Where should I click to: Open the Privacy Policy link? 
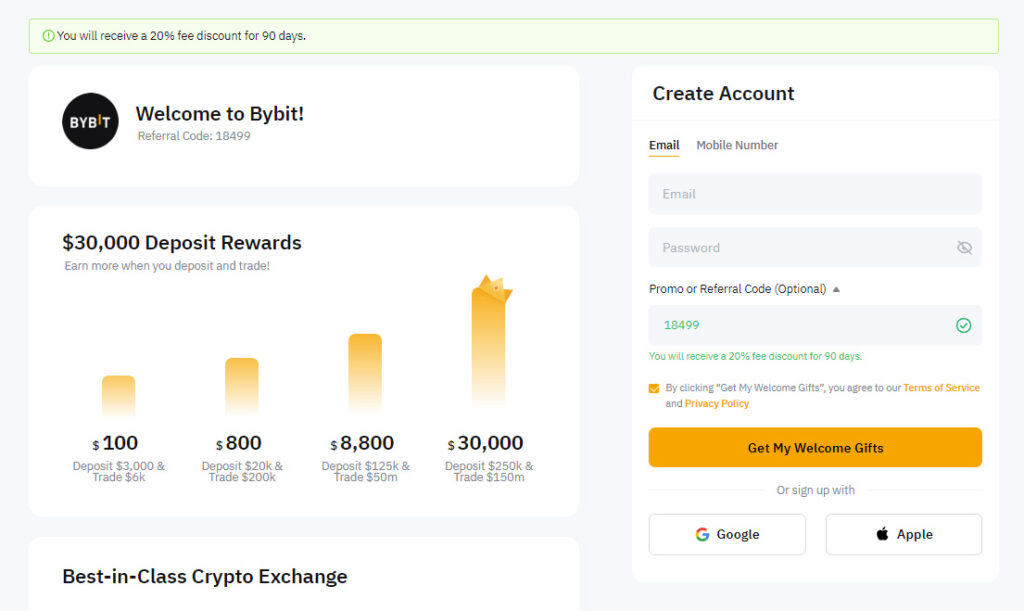(716, 403)
